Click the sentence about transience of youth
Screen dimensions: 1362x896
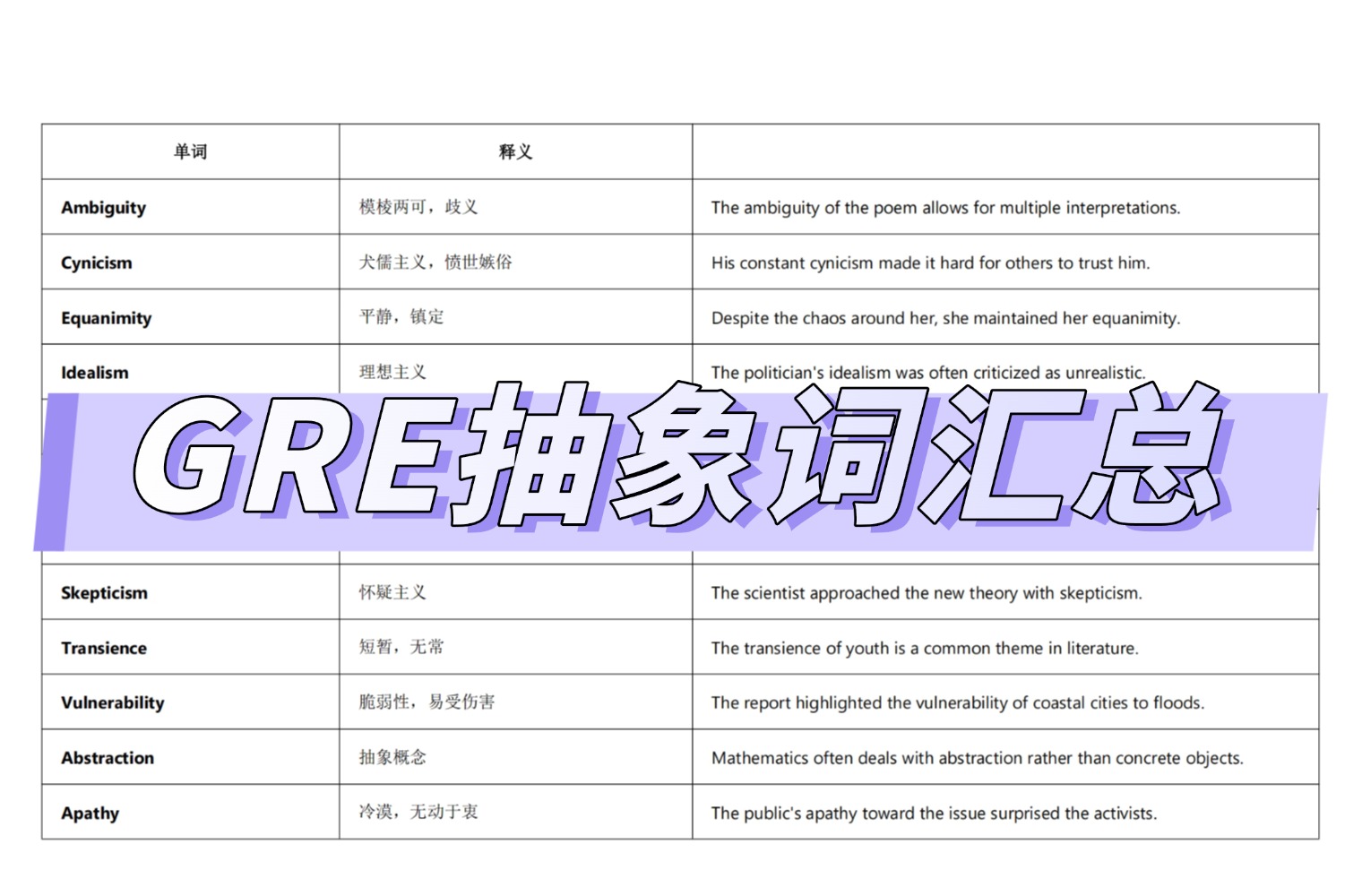(x=924, y=649)
